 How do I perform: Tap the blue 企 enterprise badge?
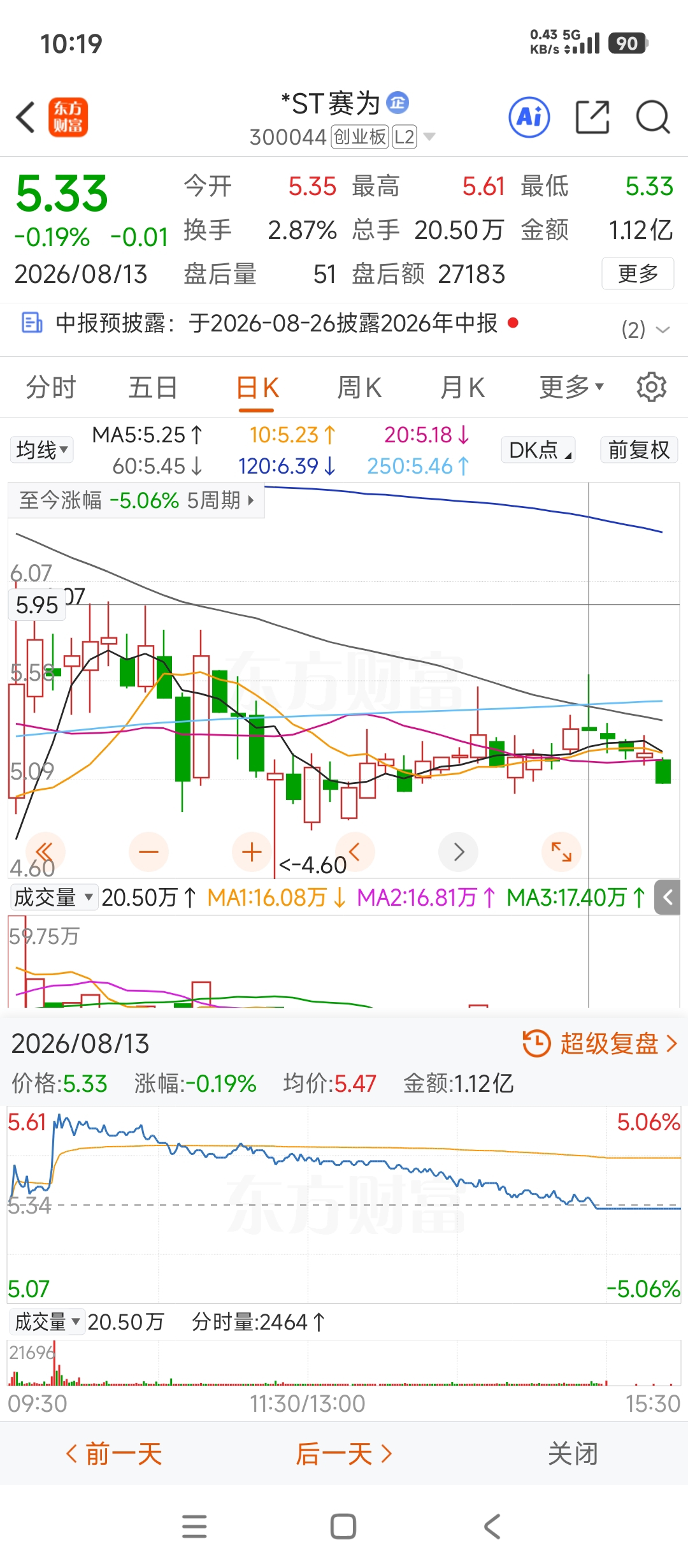pos(398,103)
